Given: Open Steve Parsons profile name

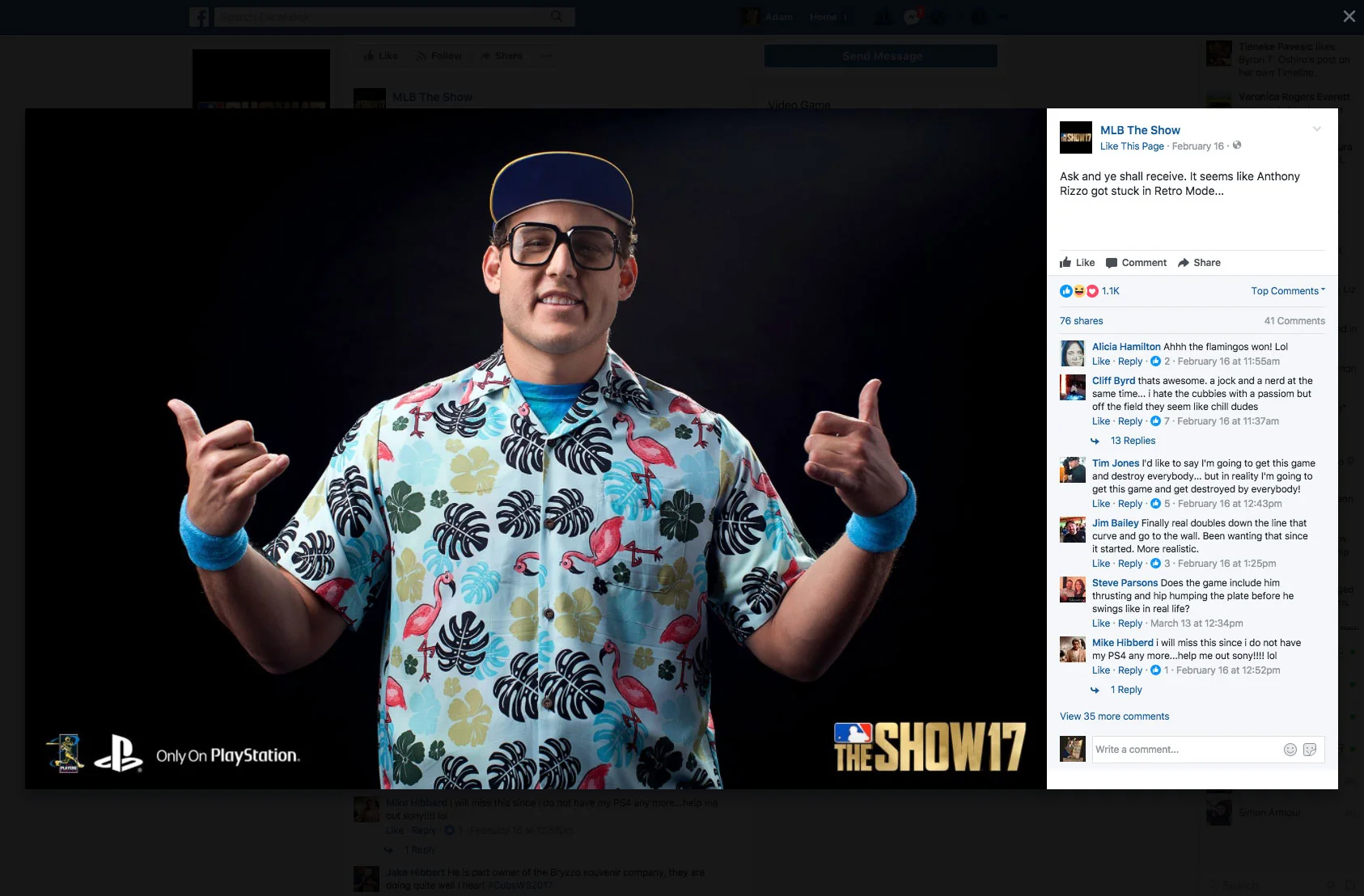Looking at the screenshot, I should pos(1125,583).
